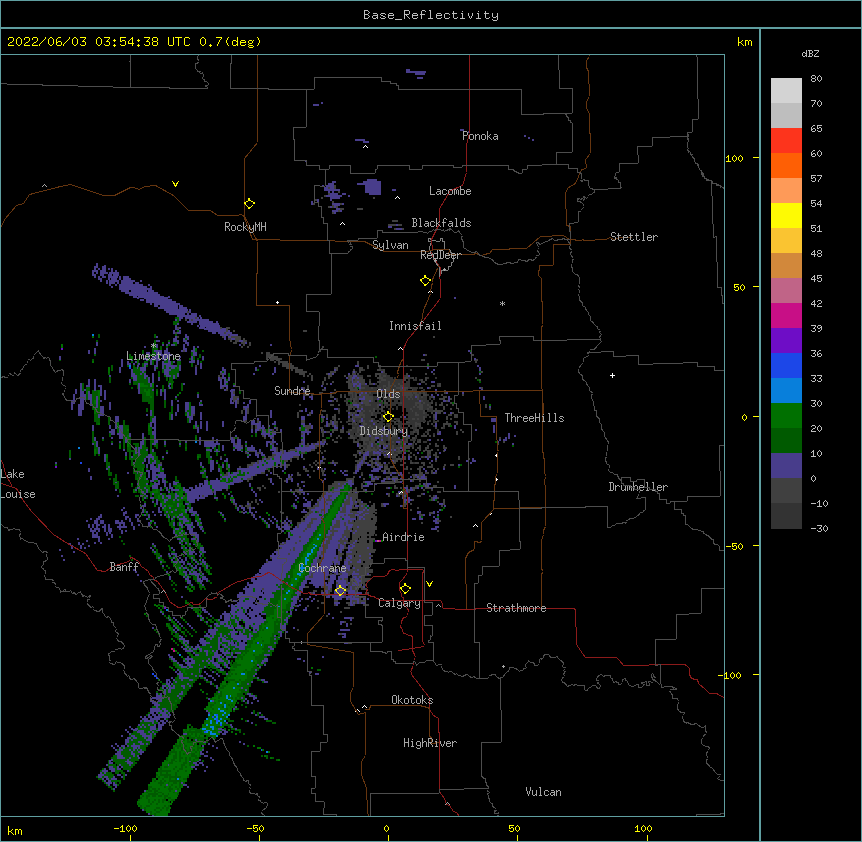This screenshot has height=842, width=862.
Task: Click the Sylvan label on map
Action: (x=390, y=245)
